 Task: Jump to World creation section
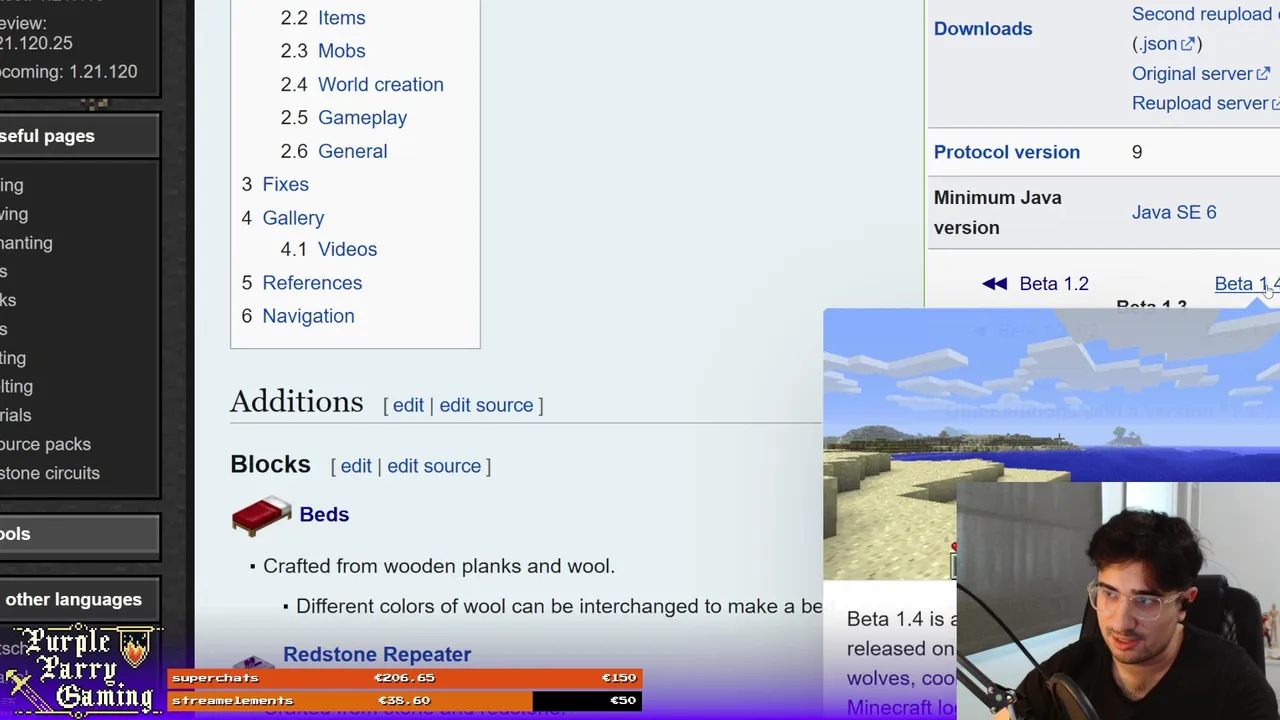(x=380, y=85)
